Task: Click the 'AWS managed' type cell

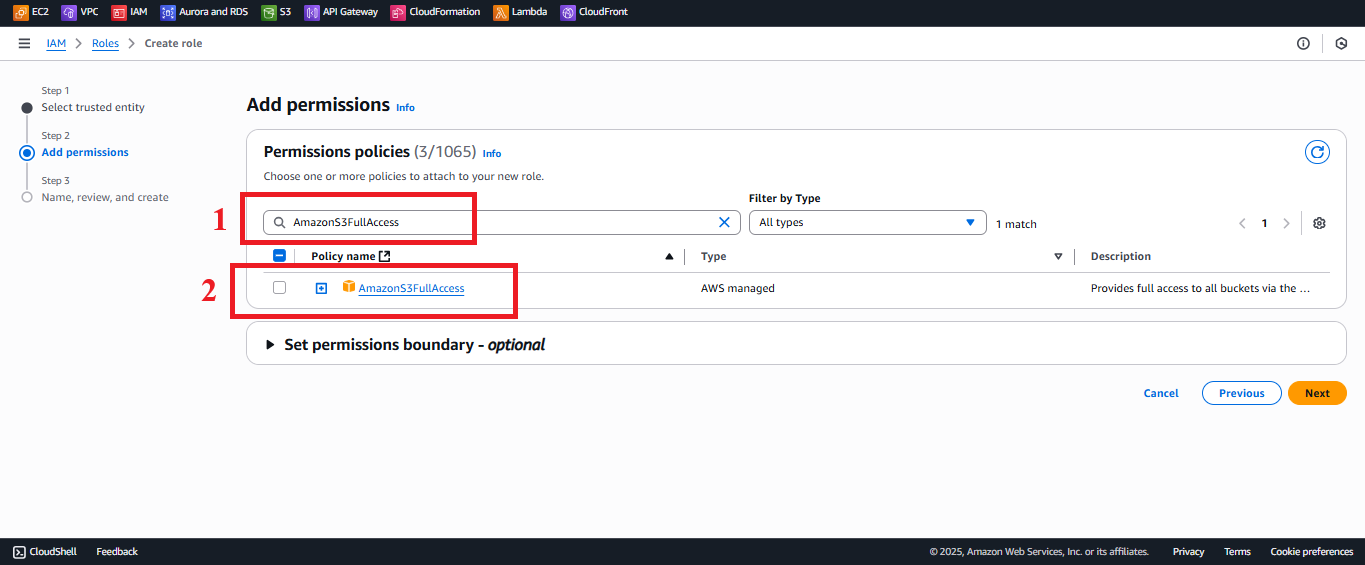Action: 737,288
